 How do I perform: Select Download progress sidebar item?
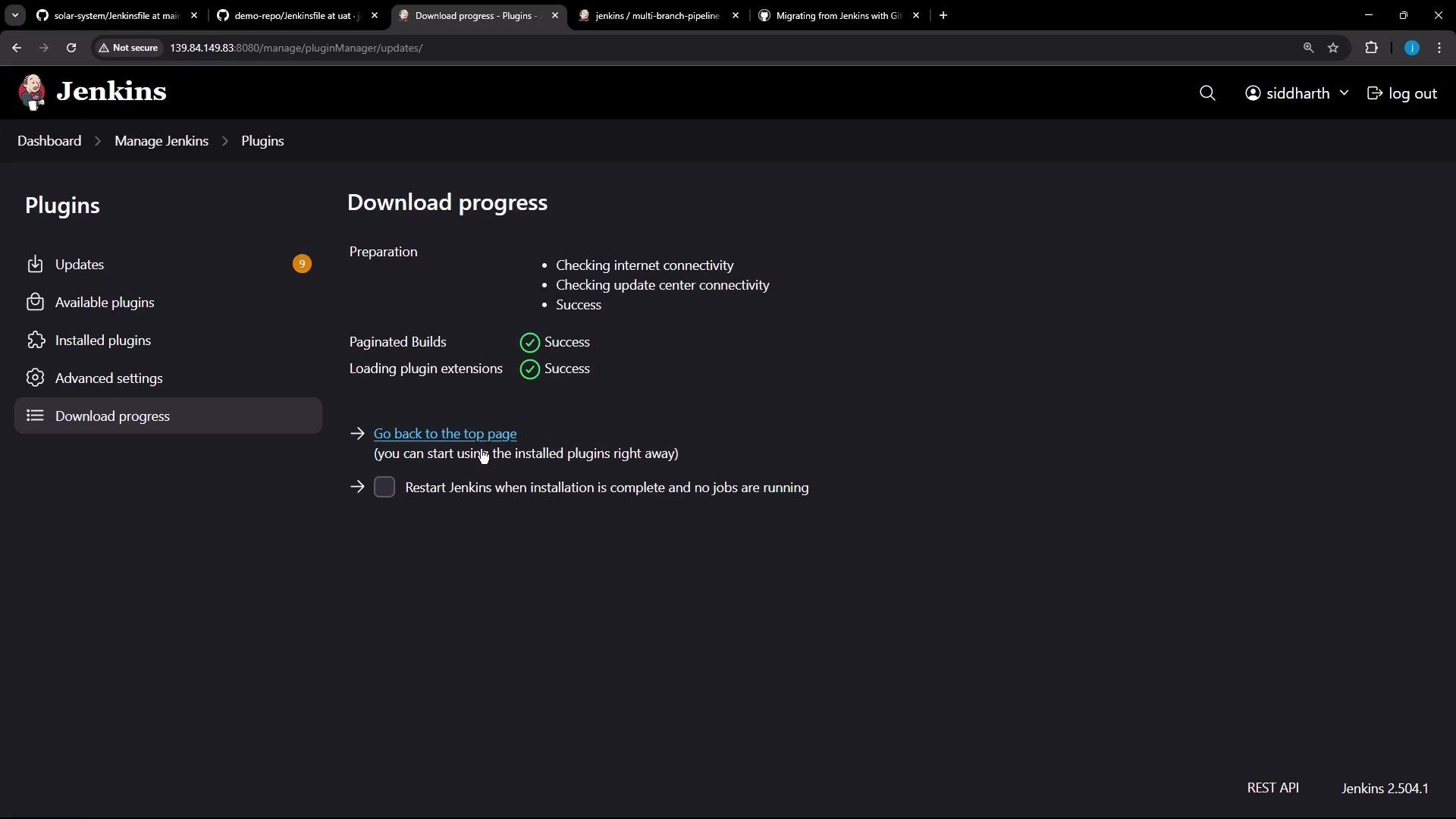click(x=168, y=416)
